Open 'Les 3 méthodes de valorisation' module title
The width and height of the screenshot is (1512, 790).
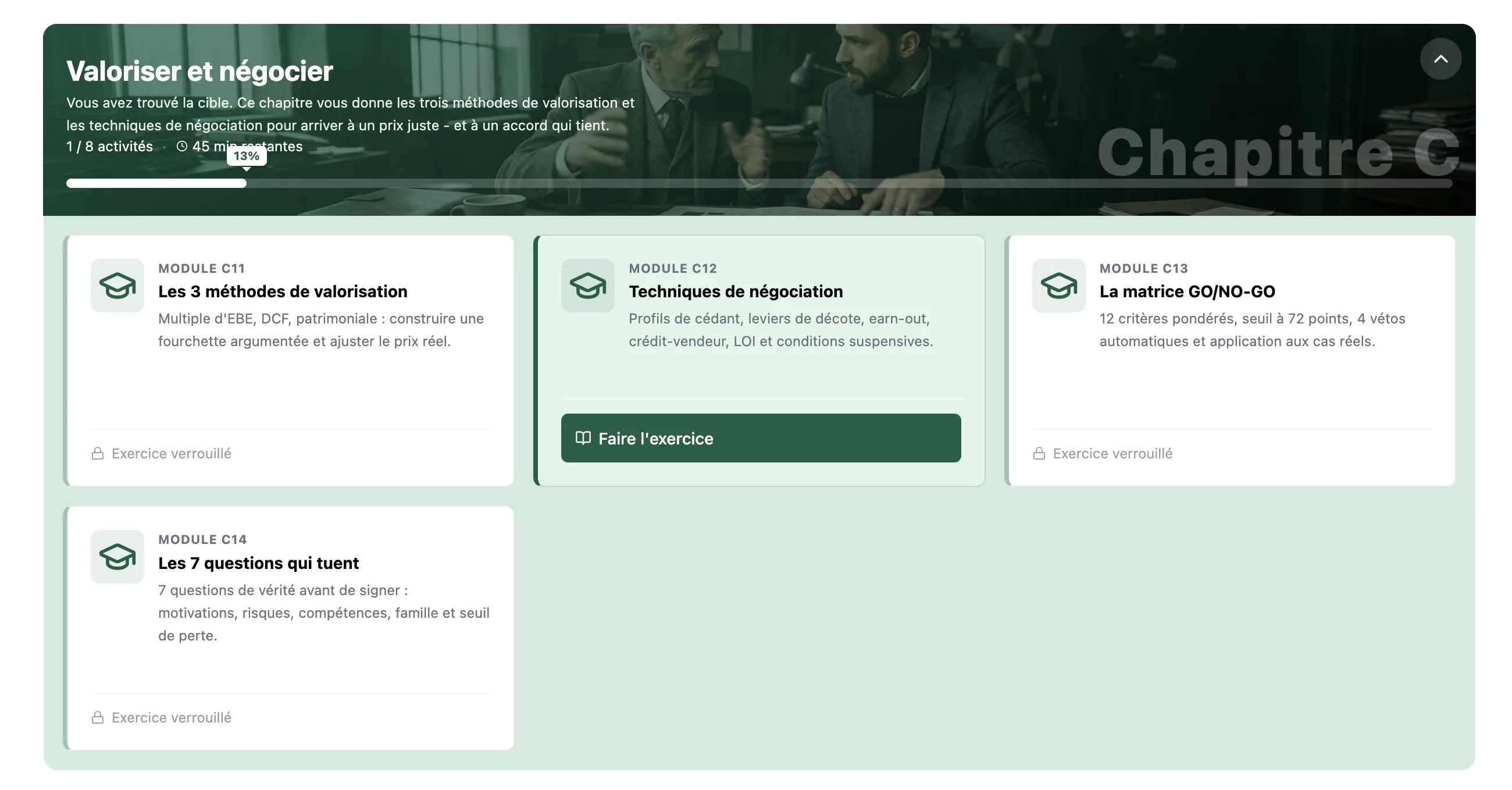[x=283, y=291]
